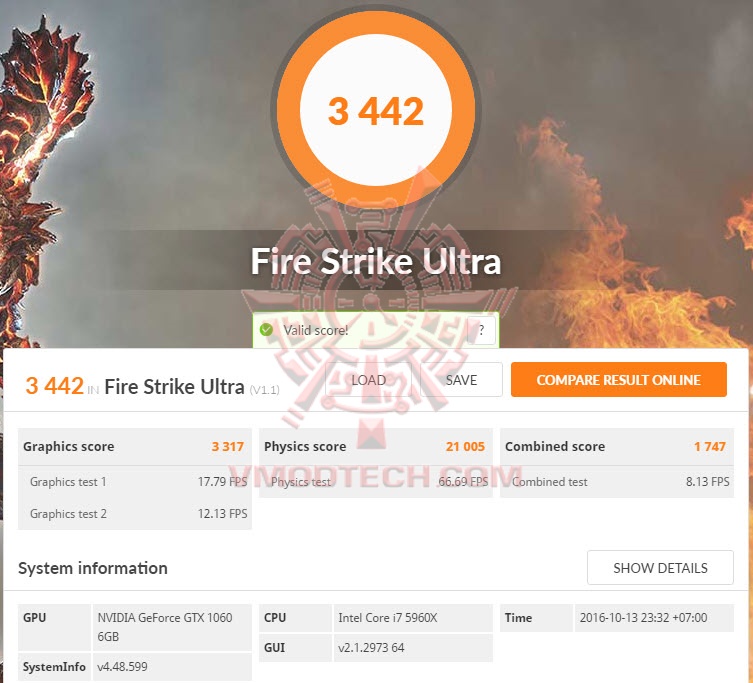Click the SAVE button

pyautogui.click(x=461, y=380)
